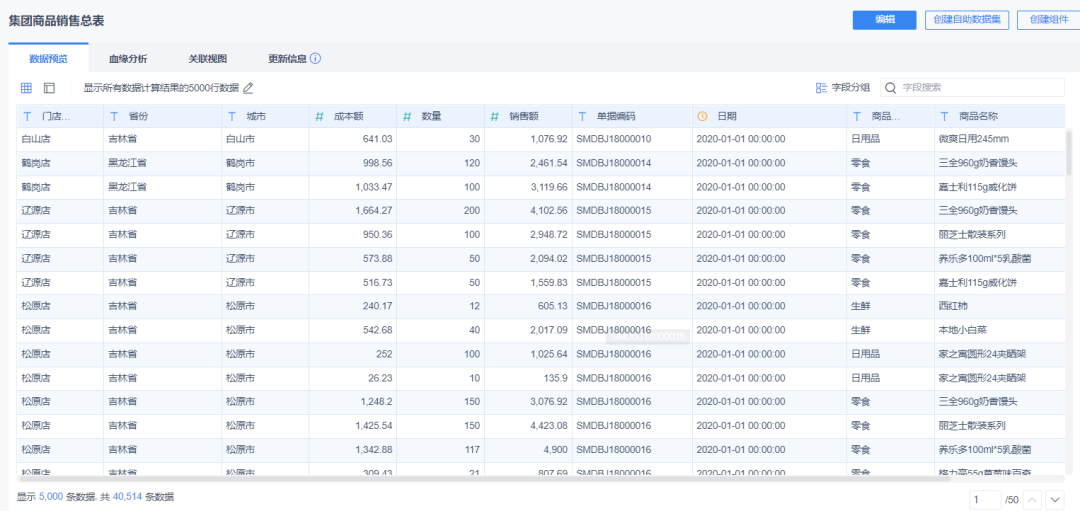The width and height of the screenshot is (1080, 511).
Task: Click pencil icon to edit displayed row count
Action: point(249,88)
